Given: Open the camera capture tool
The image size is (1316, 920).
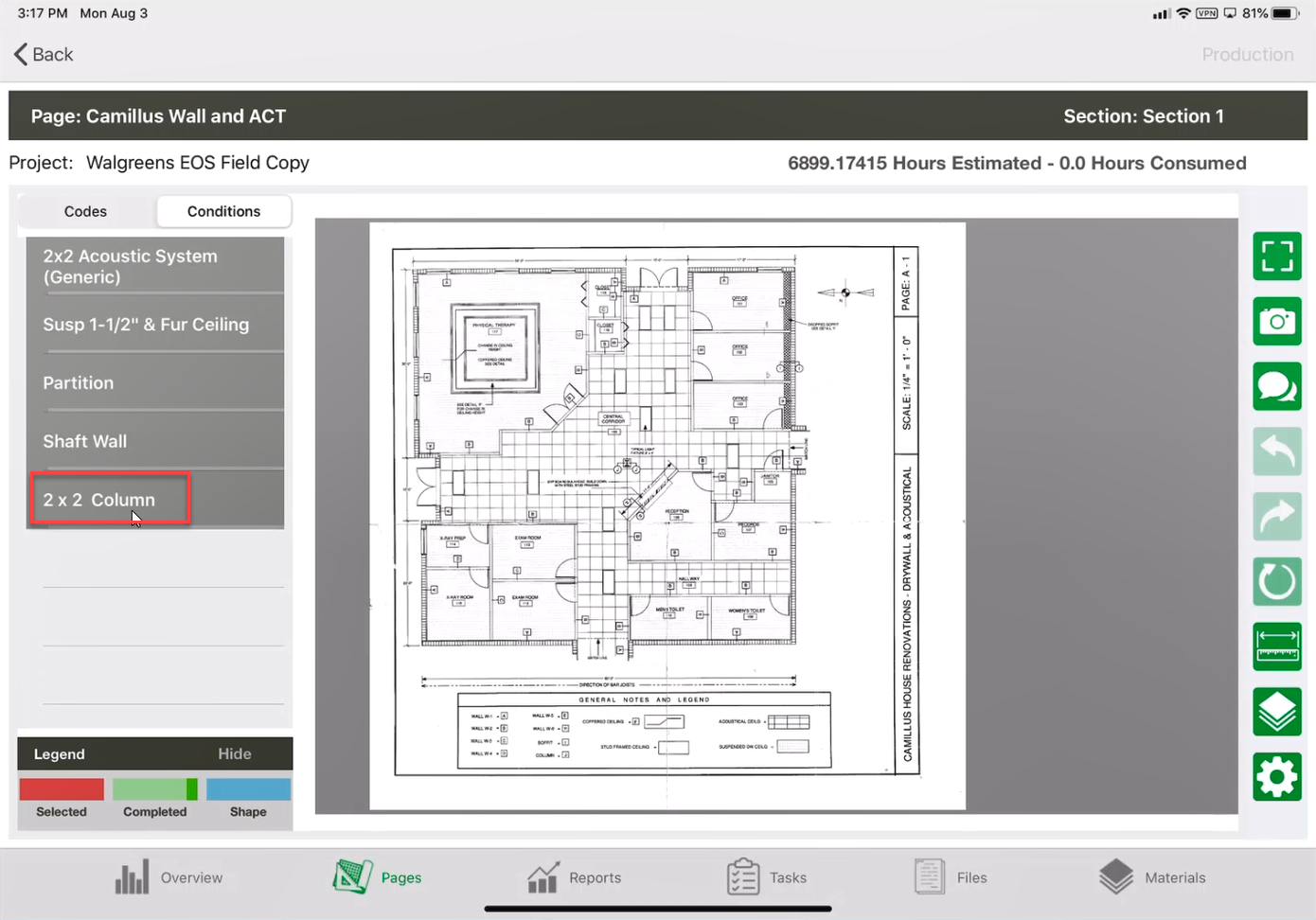Looking at the screenshot, I should point(1276,322).
